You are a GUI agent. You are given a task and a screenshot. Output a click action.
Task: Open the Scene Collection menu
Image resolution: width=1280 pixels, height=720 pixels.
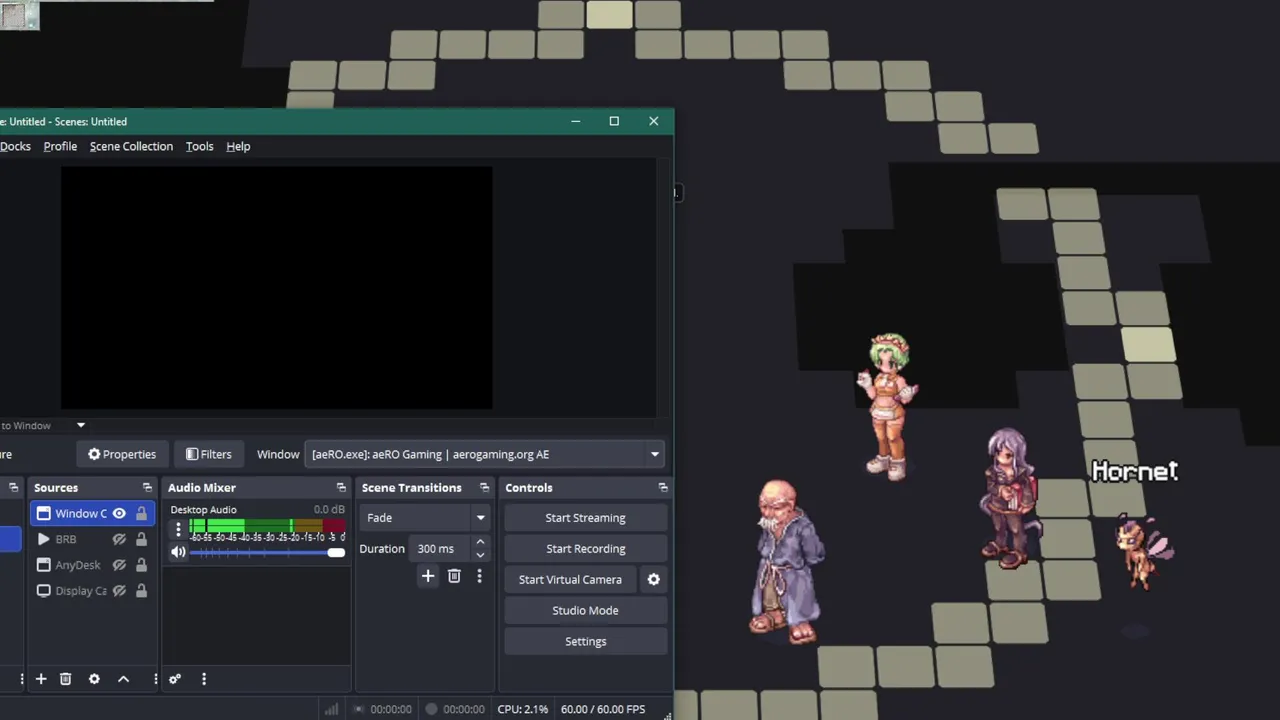coord(131,146)
